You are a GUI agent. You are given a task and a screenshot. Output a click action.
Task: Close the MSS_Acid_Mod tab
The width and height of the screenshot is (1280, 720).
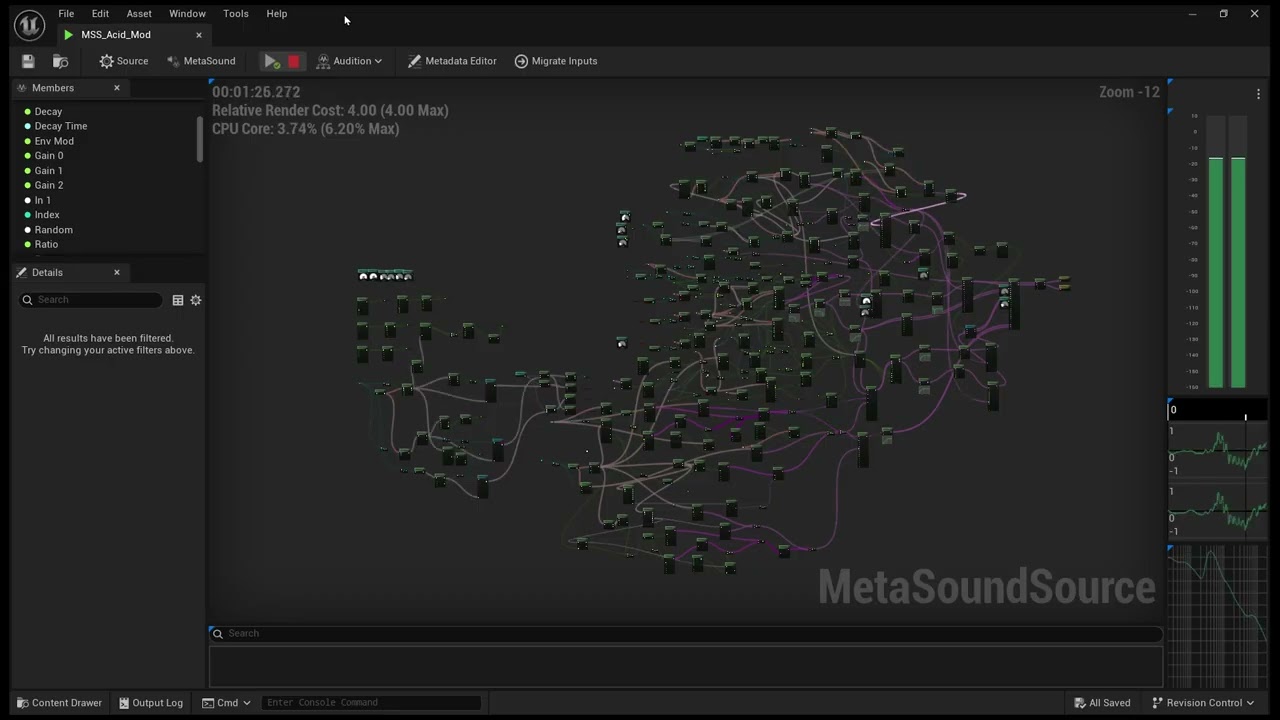click(198, 35)
